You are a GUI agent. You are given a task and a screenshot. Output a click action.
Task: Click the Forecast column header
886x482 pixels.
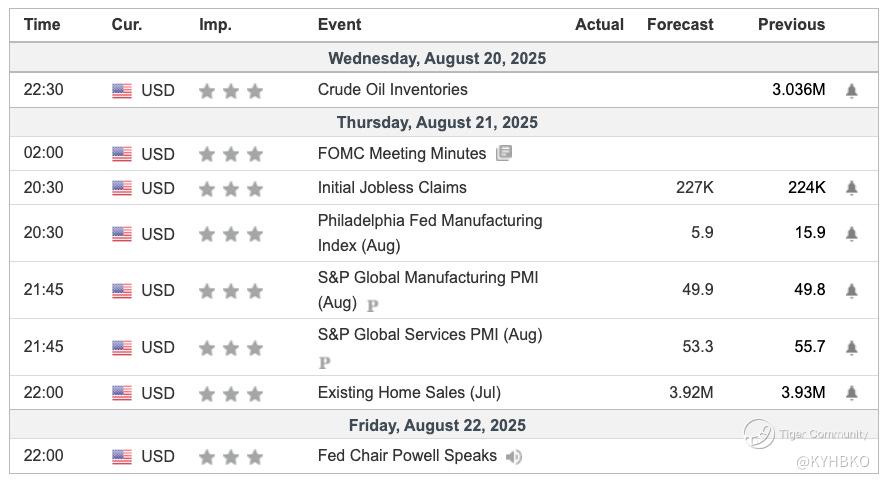680,25
